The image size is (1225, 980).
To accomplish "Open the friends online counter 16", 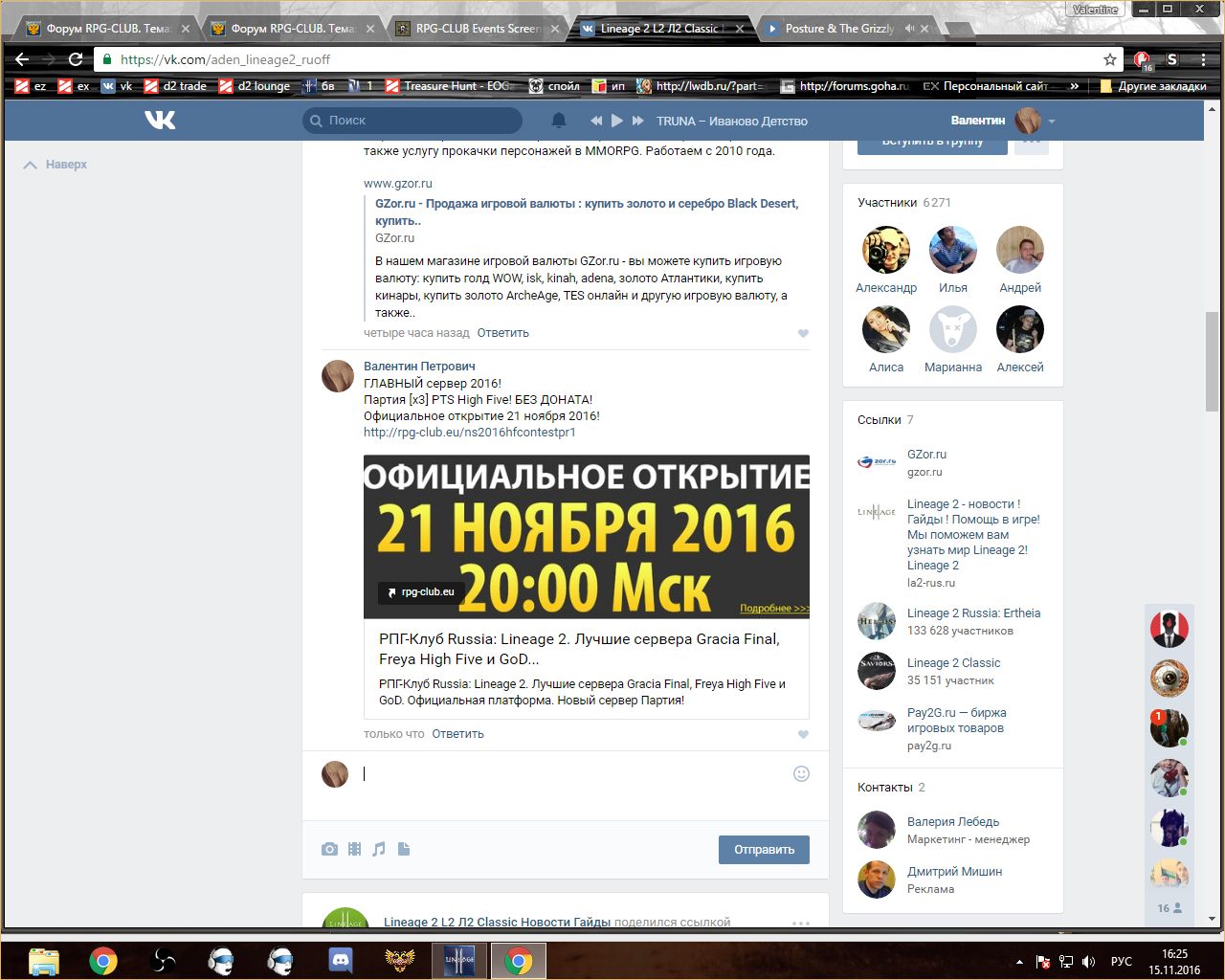I will click(1169, 908).
